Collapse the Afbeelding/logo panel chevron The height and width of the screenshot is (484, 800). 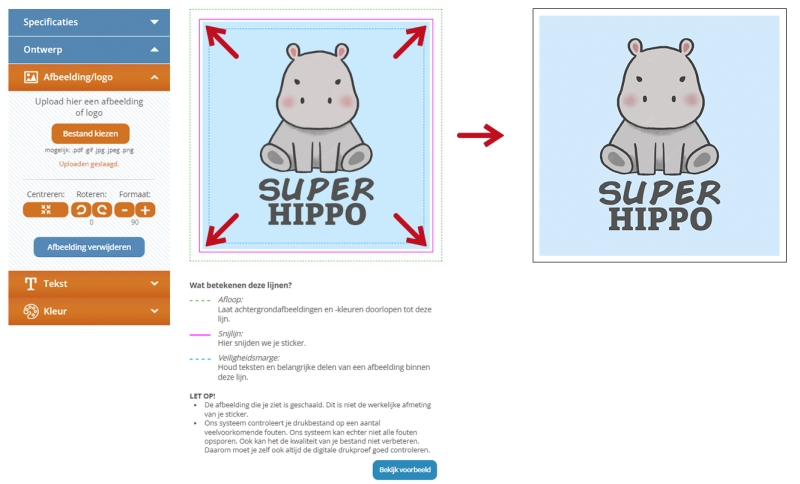(x=155, y=77)
